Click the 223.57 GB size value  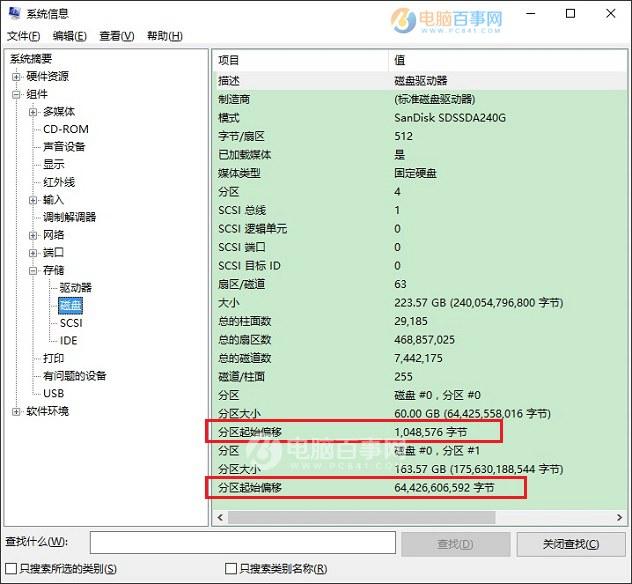coord(479,303)
